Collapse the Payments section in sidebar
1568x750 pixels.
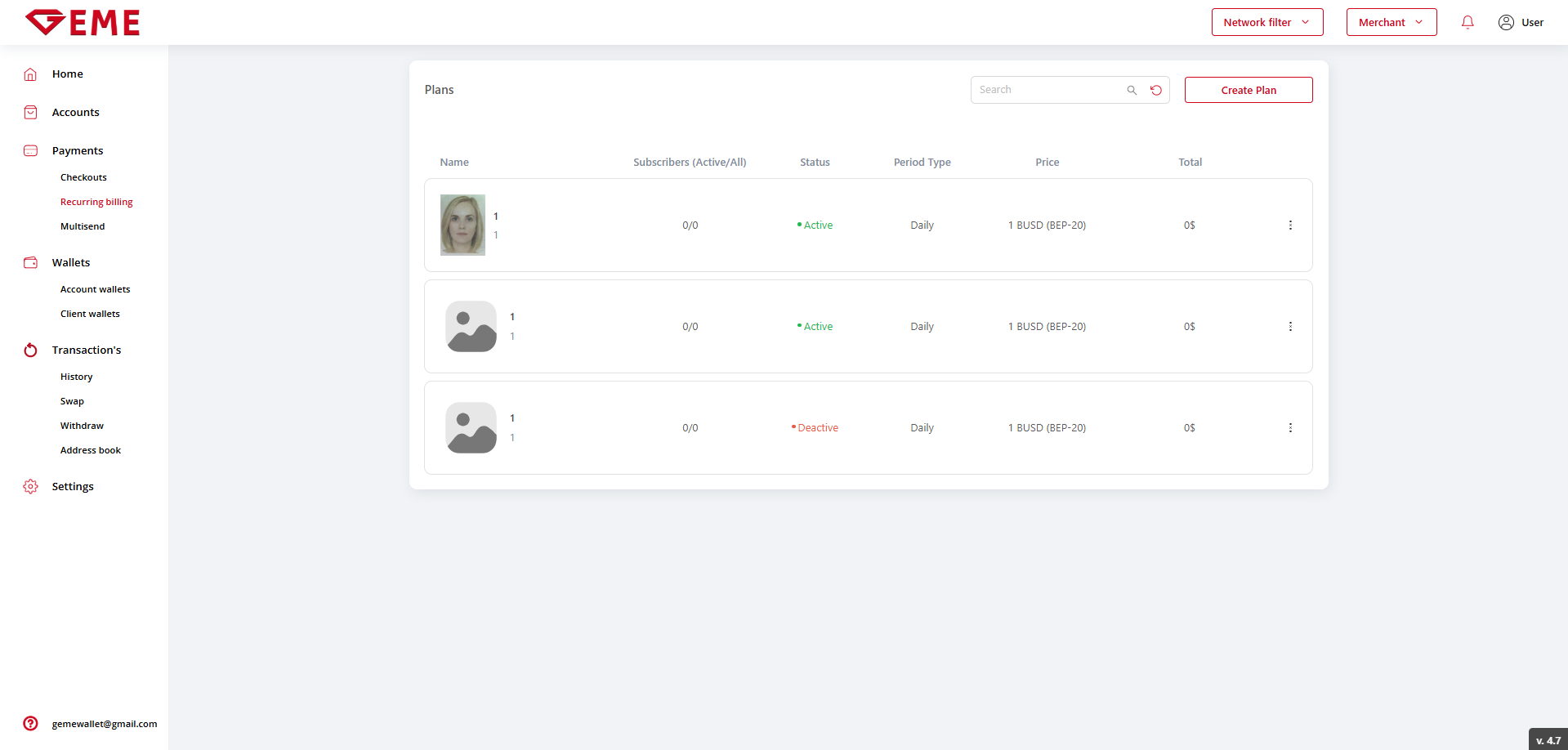coord(78,151)
